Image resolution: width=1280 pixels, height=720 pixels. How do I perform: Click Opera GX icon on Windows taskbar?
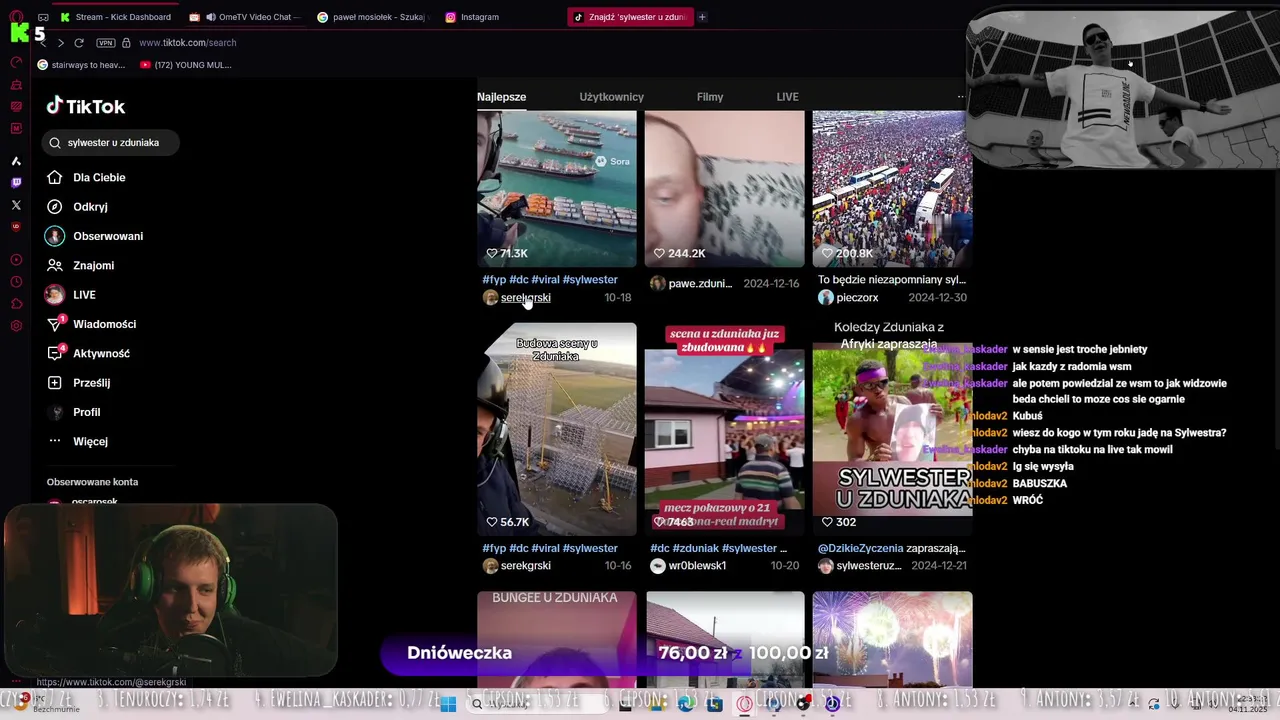744,704
